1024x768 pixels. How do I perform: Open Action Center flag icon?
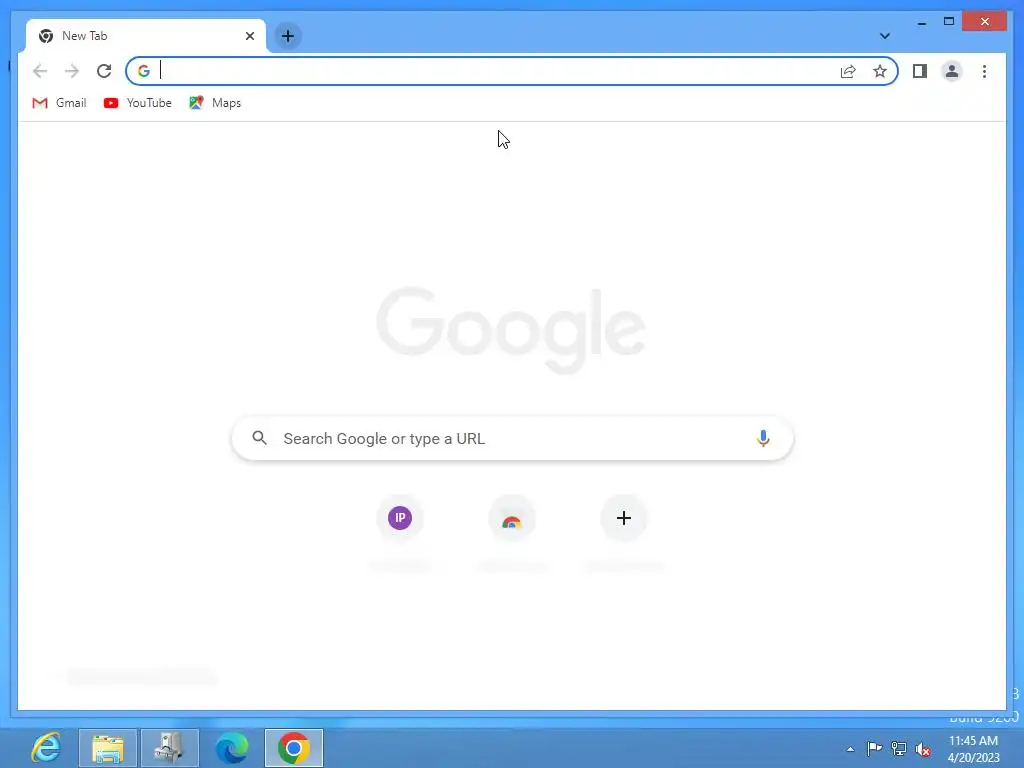[x=874, y=748]
